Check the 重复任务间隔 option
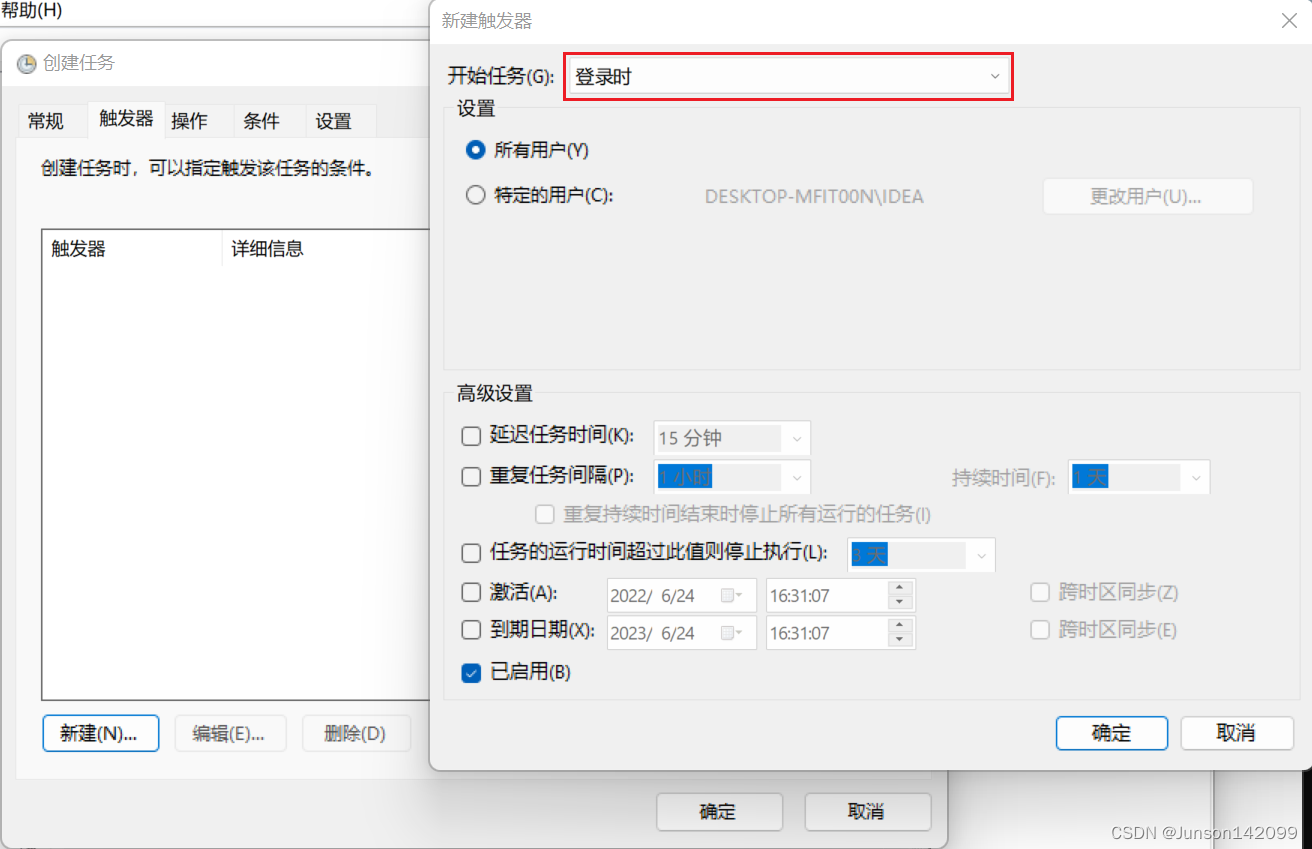The image size is (1312, 849). tap(470, 477)
